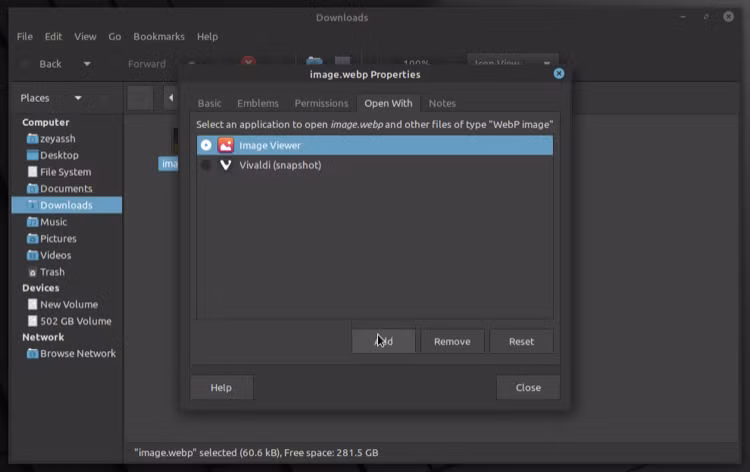750x472 pixels.
Task: Click the Add application button
Action: 384,341
